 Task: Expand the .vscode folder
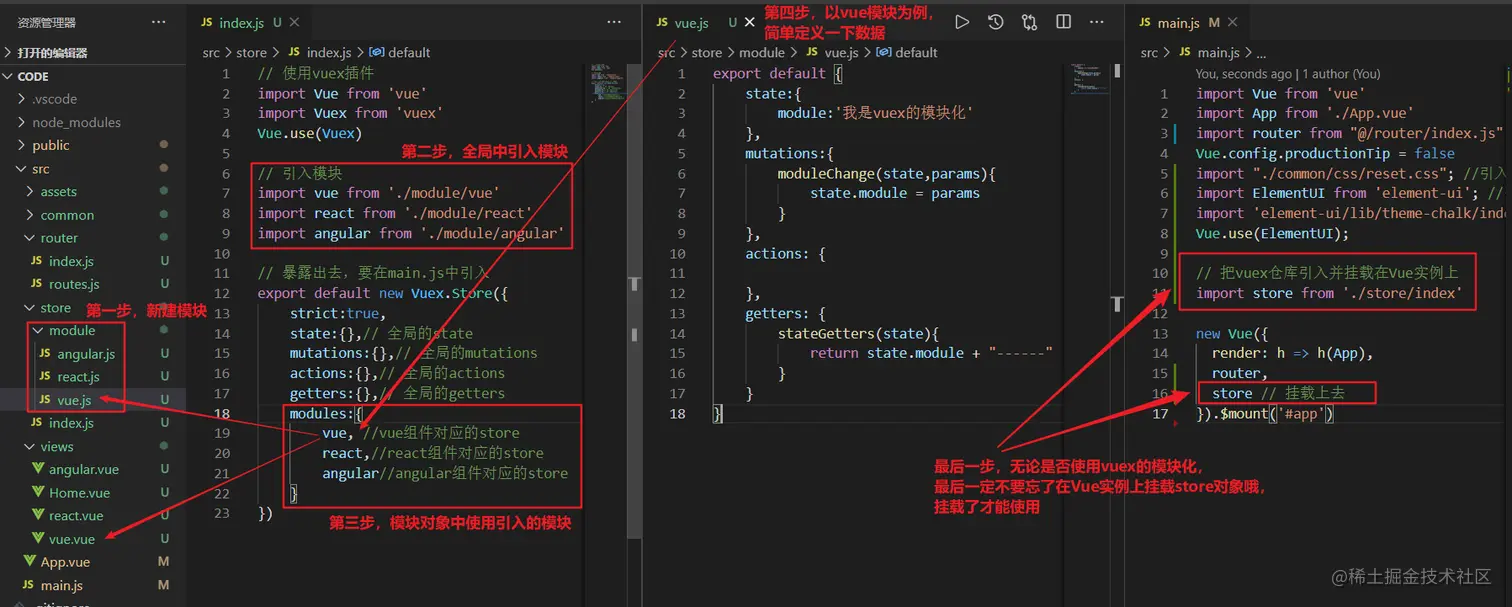point(93,99)
